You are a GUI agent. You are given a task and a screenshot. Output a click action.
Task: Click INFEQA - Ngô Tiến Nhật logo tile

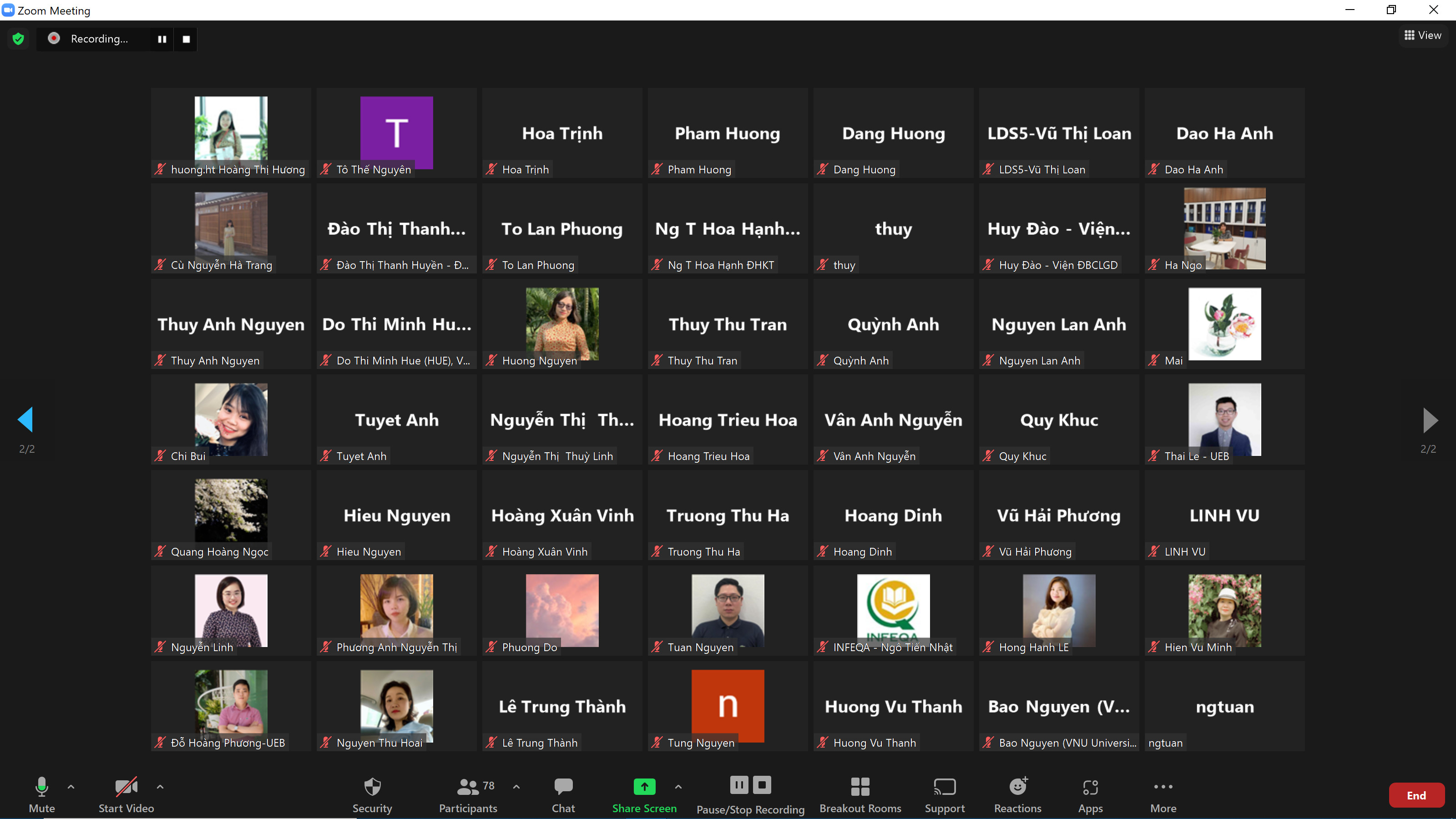pyautogui.click(x=893, y=610)
